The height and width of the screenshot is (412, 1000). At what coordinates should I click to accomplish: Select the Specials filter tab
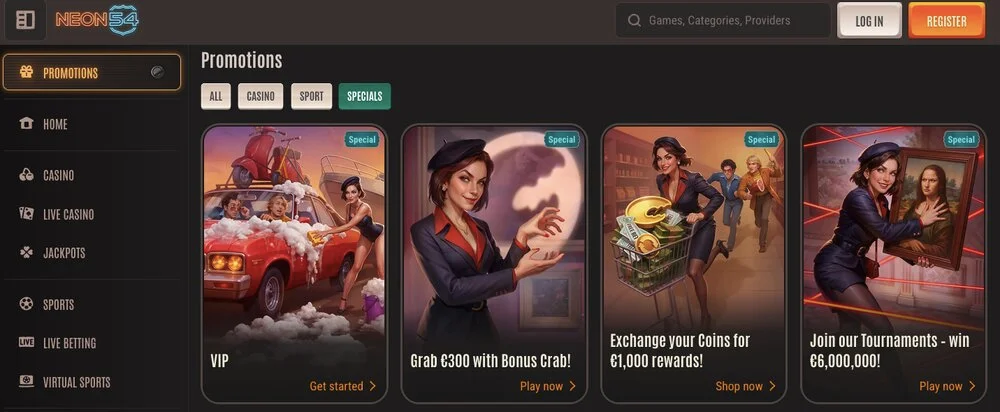point(365,96)
